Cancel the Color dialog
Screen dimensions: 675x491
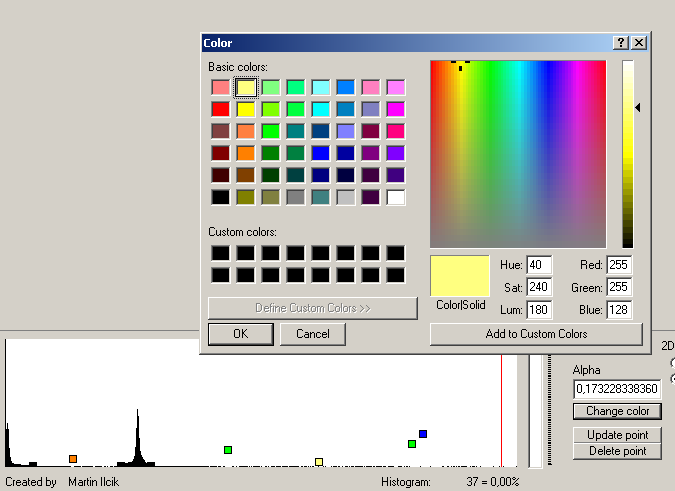pos(312,334)
